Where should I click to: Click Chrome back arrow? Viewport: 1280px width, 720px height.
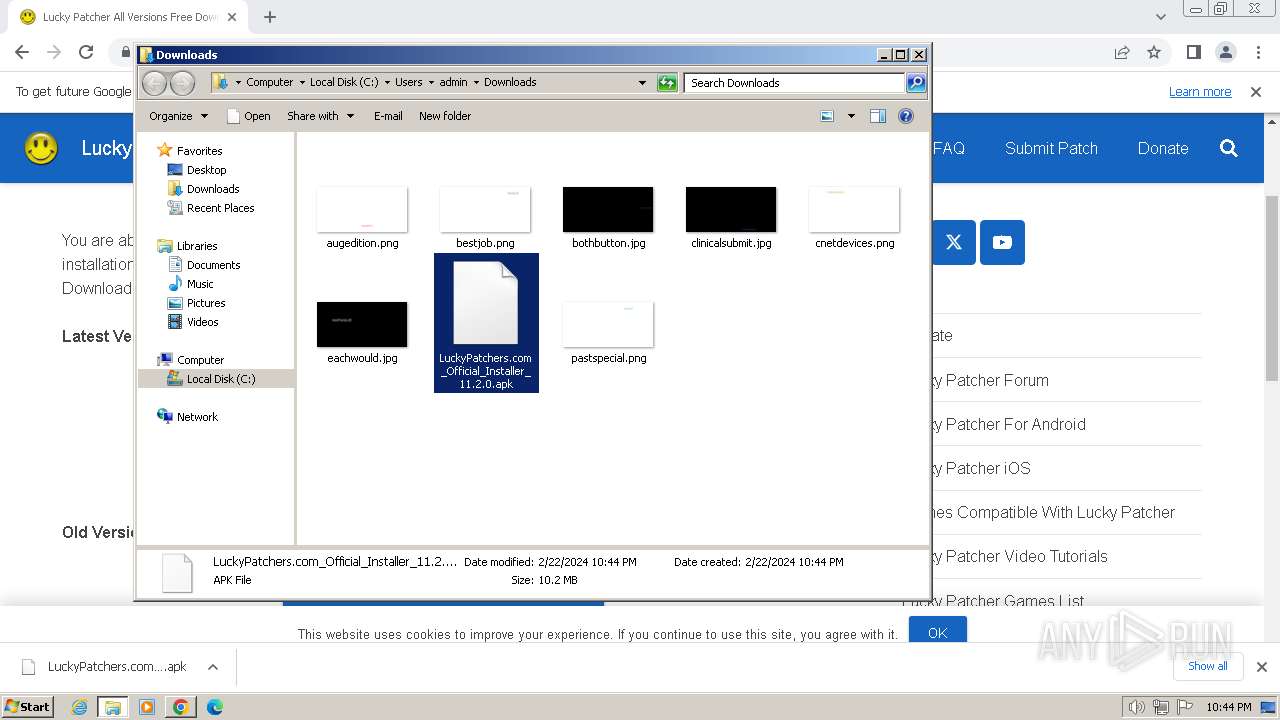tap(22, 53)
